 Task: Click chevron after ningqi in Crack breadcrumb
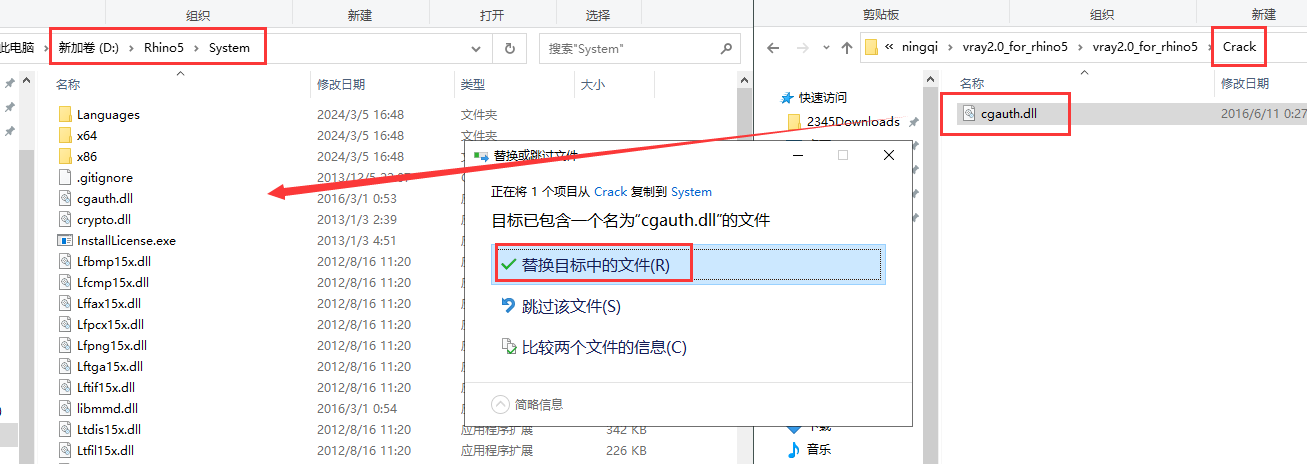coord(950,48)
